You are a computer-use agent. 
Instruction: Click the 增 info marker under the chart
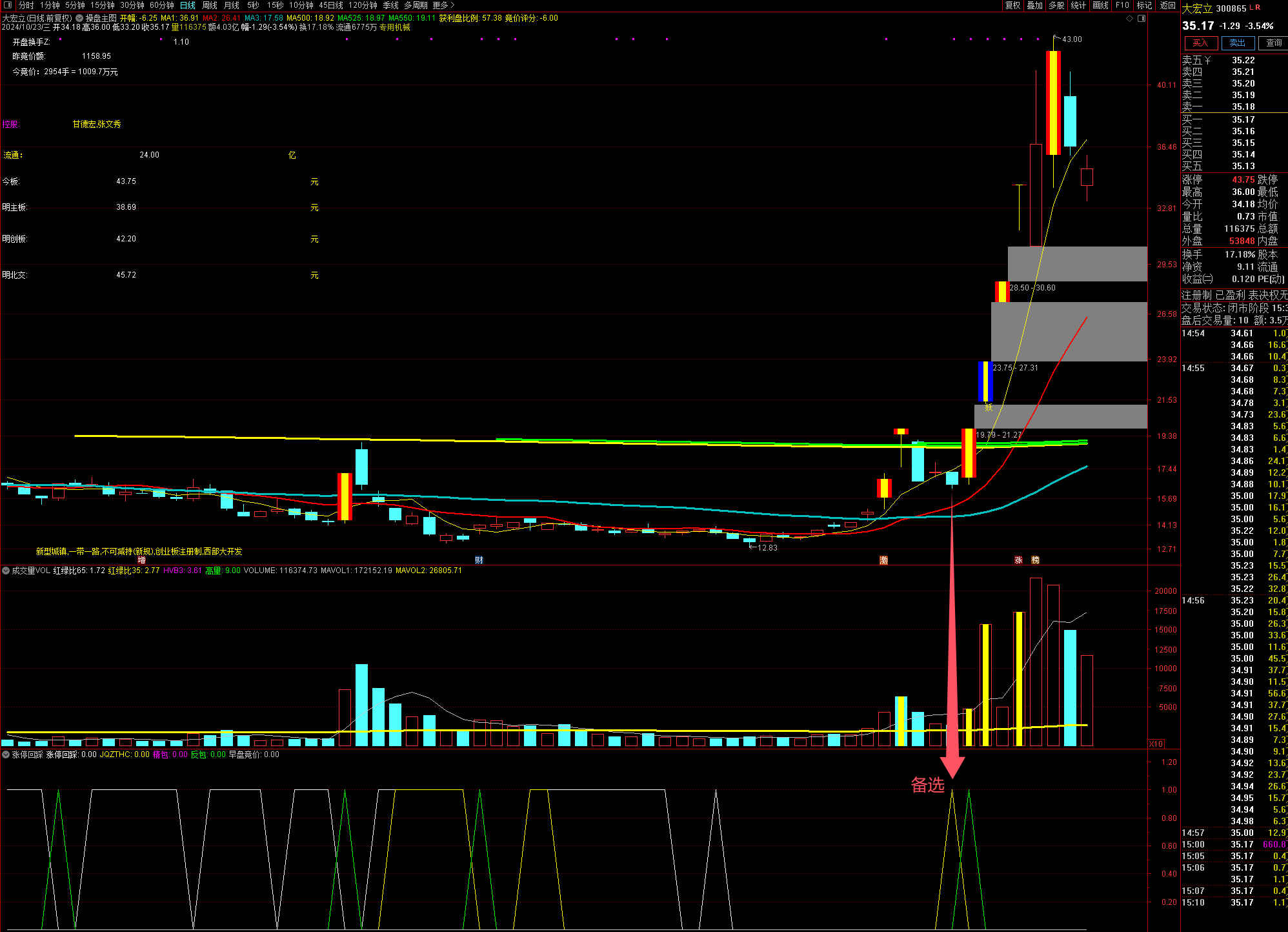141,560
